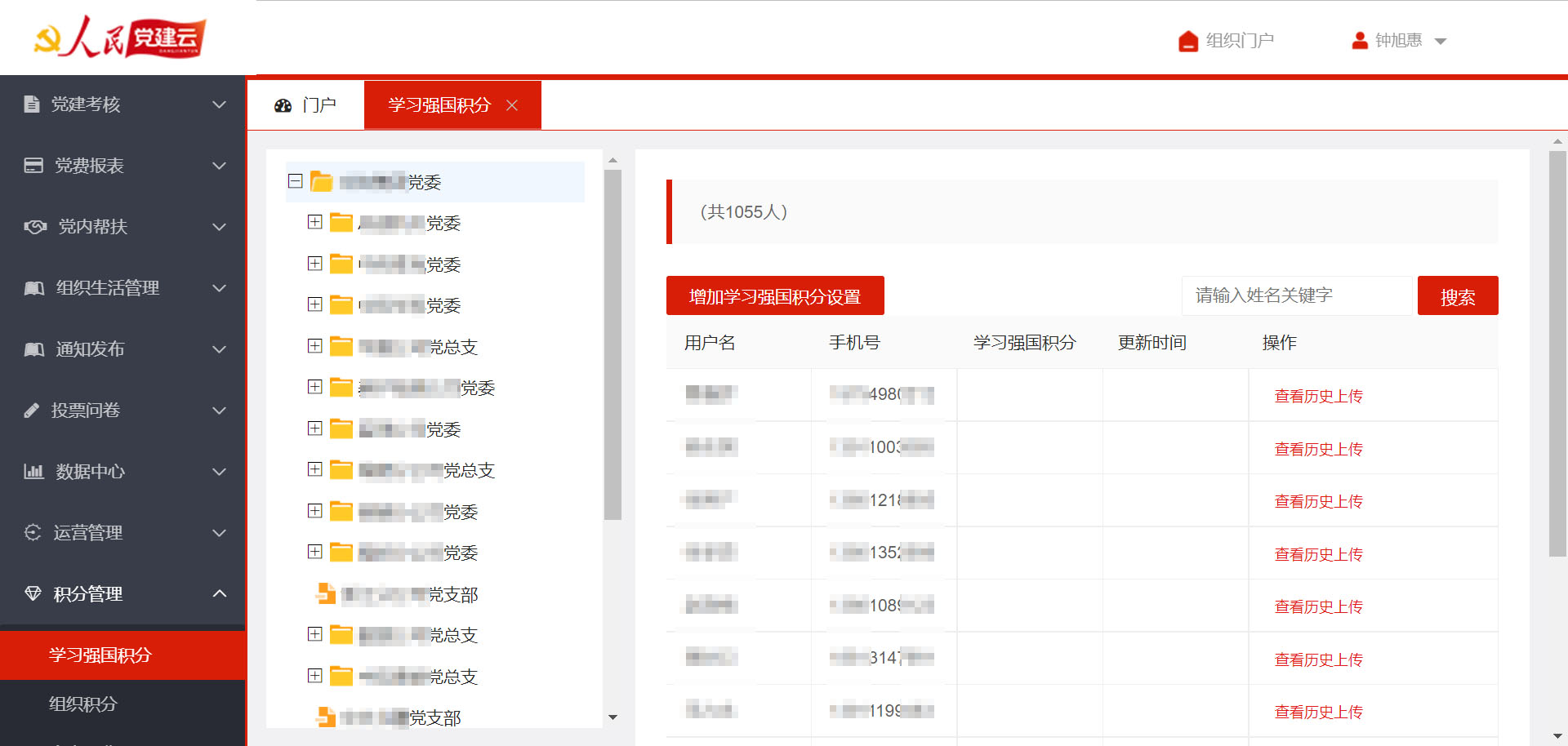The image size is (1568, 746).
Task: Click the 组织生活管理 book icon
Action: pos(34,287)
